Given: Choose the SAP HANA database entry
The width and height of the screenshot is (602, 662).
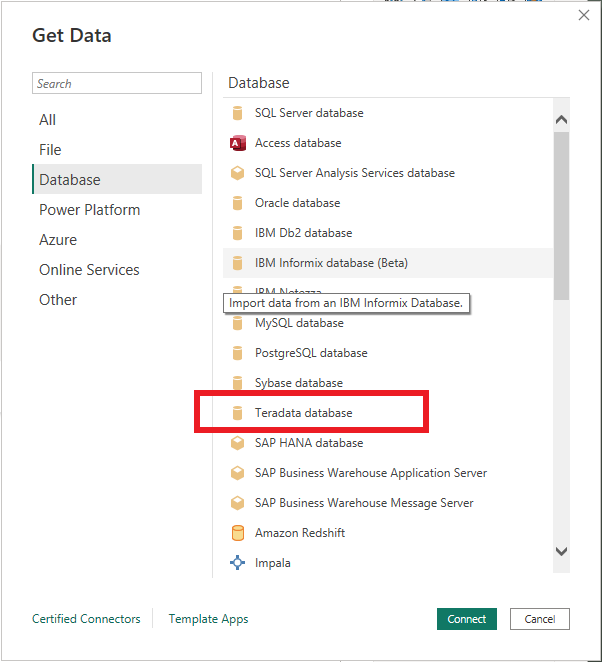Looking at the screenshot, I should tap(388, 443).
